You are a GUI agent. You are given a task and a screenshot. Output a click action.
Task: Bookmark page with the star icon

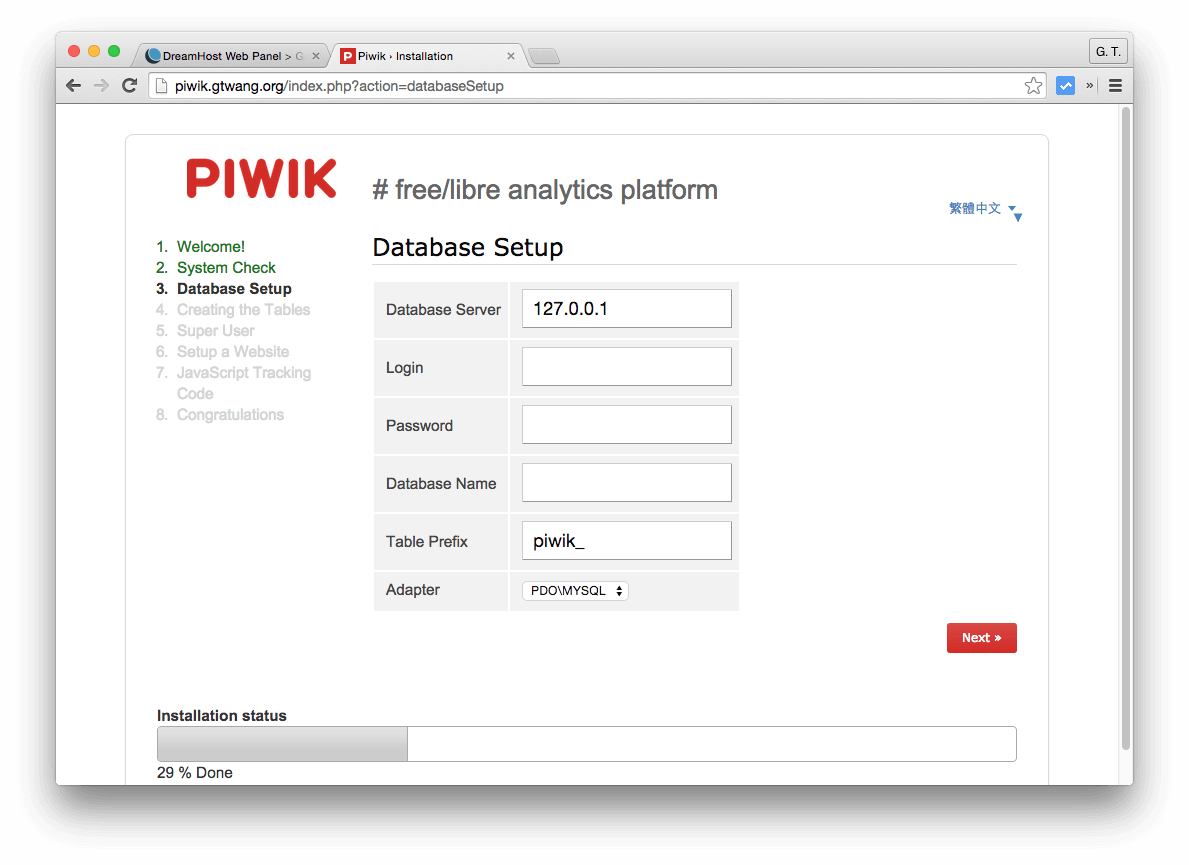click(x=1033, y=86)
